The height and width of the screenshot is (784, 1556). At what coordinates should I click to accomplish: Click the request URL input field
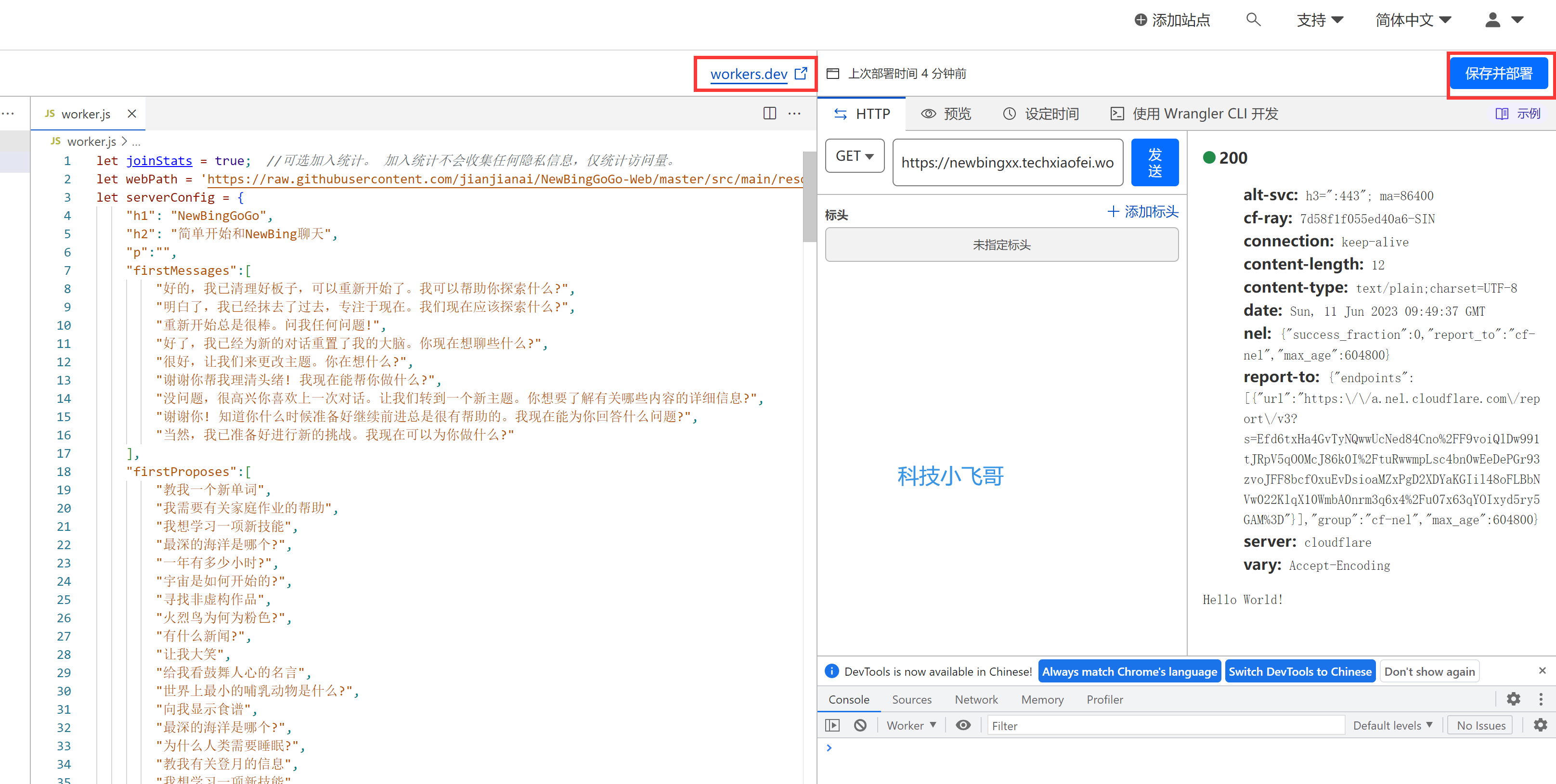pos(1007,163)
